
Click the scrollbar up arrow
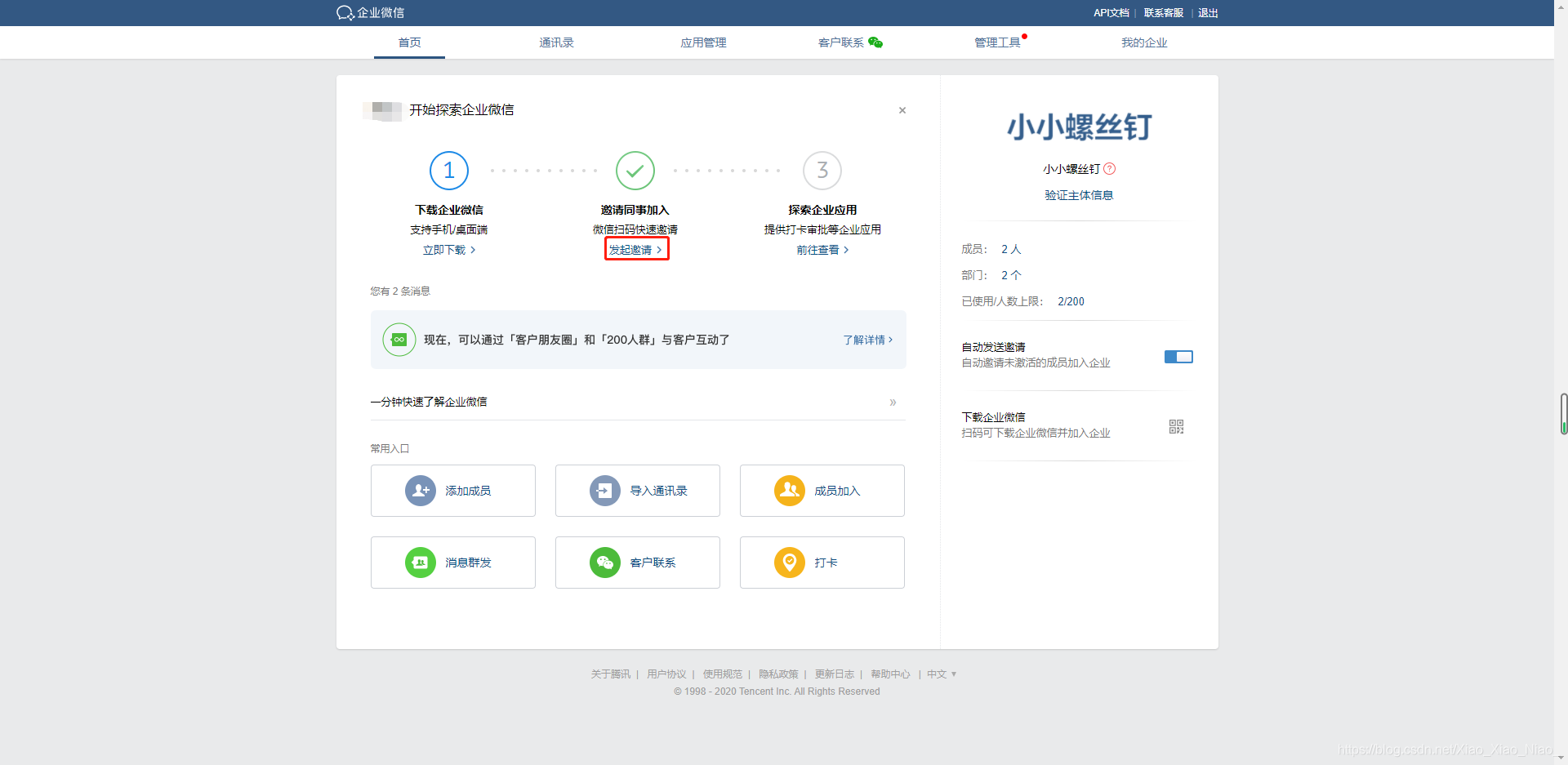pyautogui.click(x=1561, y=6)
